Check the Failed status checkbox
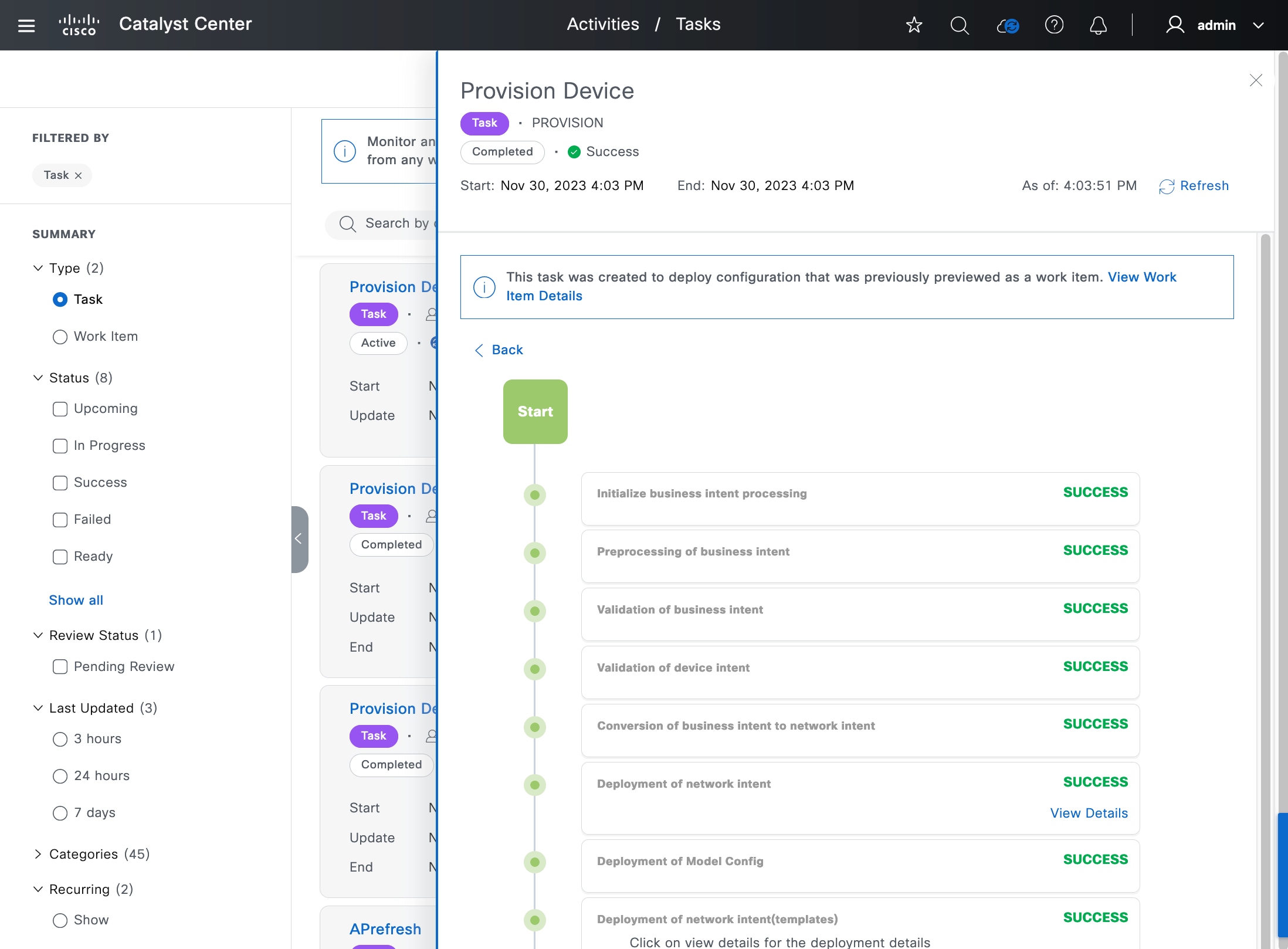The height and width of the screenshot is (949, 1288). [x=60, y=520]
